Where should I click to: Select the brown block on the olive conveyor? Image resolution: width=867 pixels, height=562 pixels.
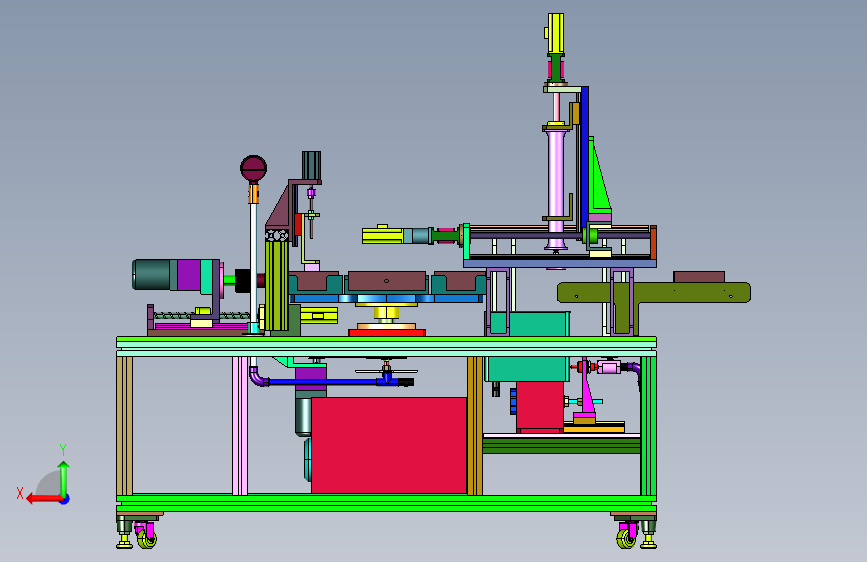pos(699,277)
